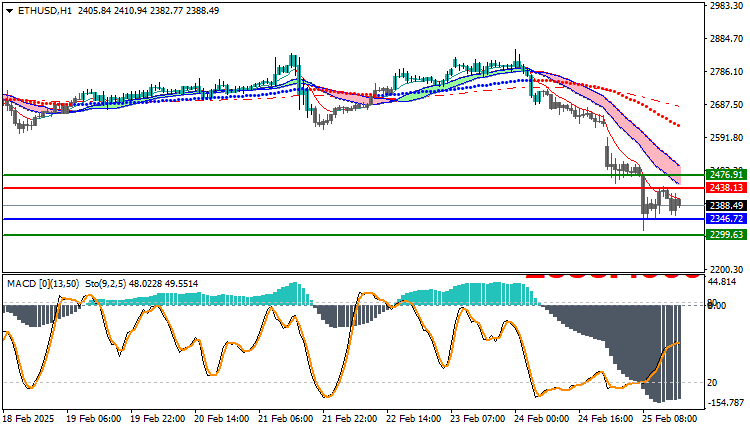Viewport: 750px width, 430px height.
Task: Click the 2687.50 price axis label
Action: click(722, 105)
